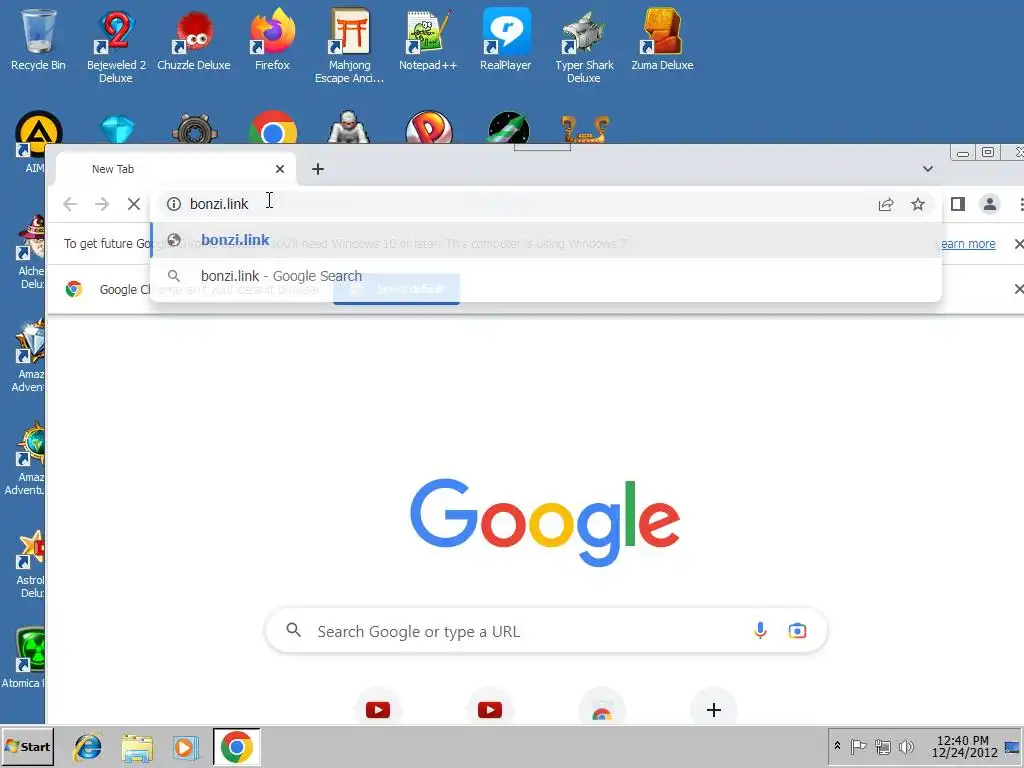1024x768 pixels.
Task: Close the New Tab tab
Action: point(280,169)
